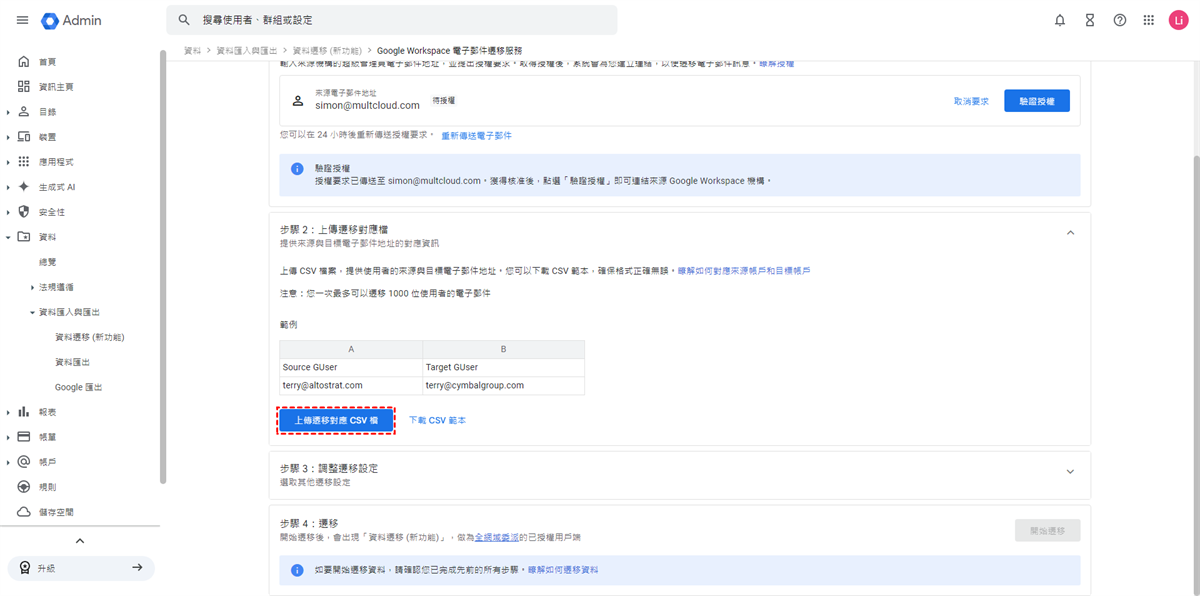
Task: Collapse the 資料 sidebar section arrow
Action: coord(8,237)
